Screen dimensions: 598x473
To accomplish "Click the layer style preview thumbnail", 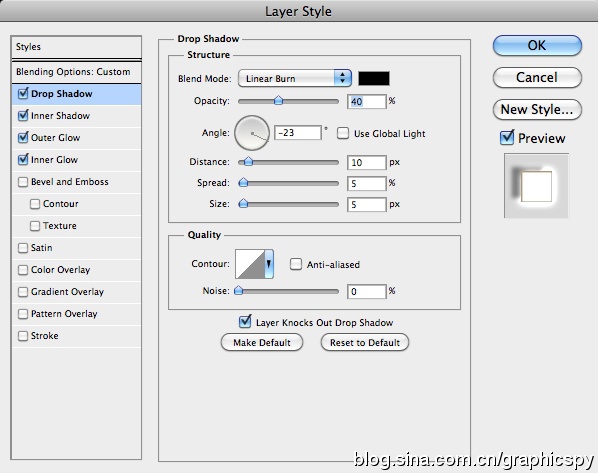I will click(536, 186).
